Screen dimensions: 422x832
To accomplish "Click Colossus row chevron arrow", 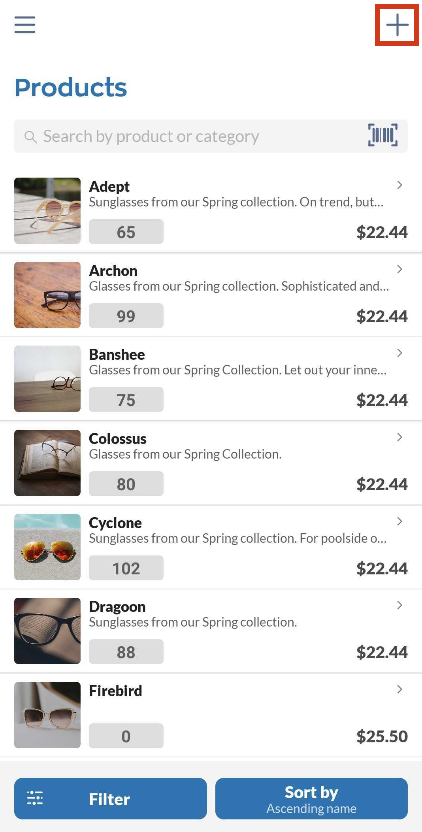I will point(400,437).
